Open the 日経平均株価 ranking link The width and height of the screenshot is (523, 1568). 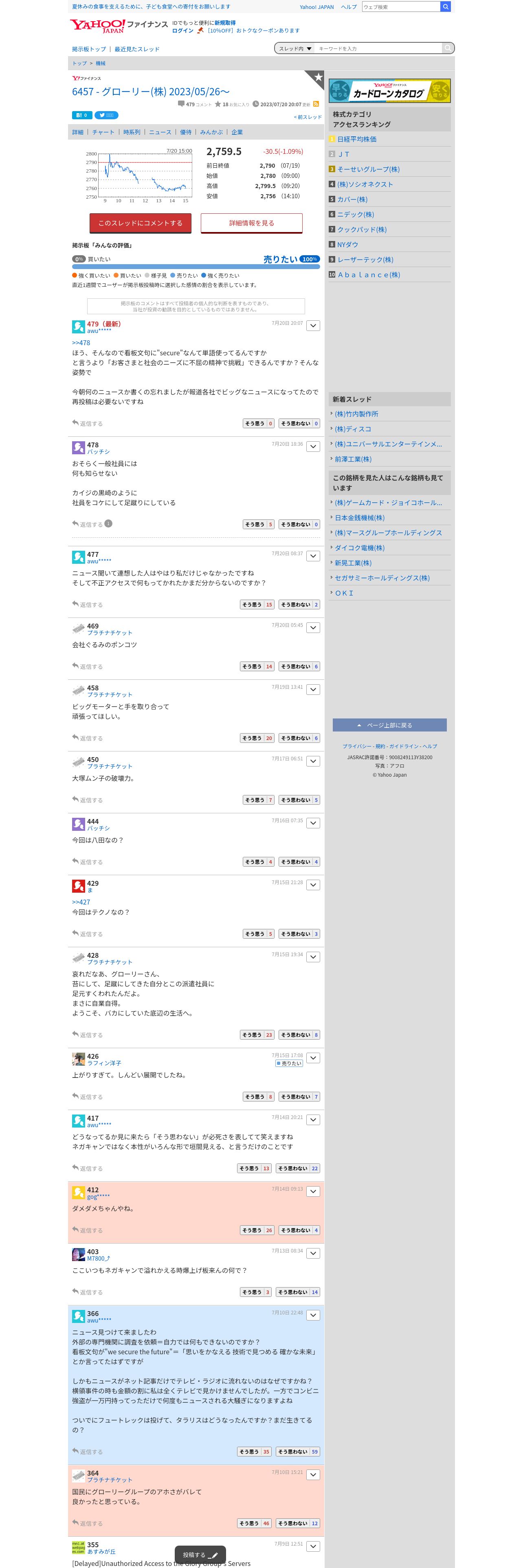click(x=357, y=139)
